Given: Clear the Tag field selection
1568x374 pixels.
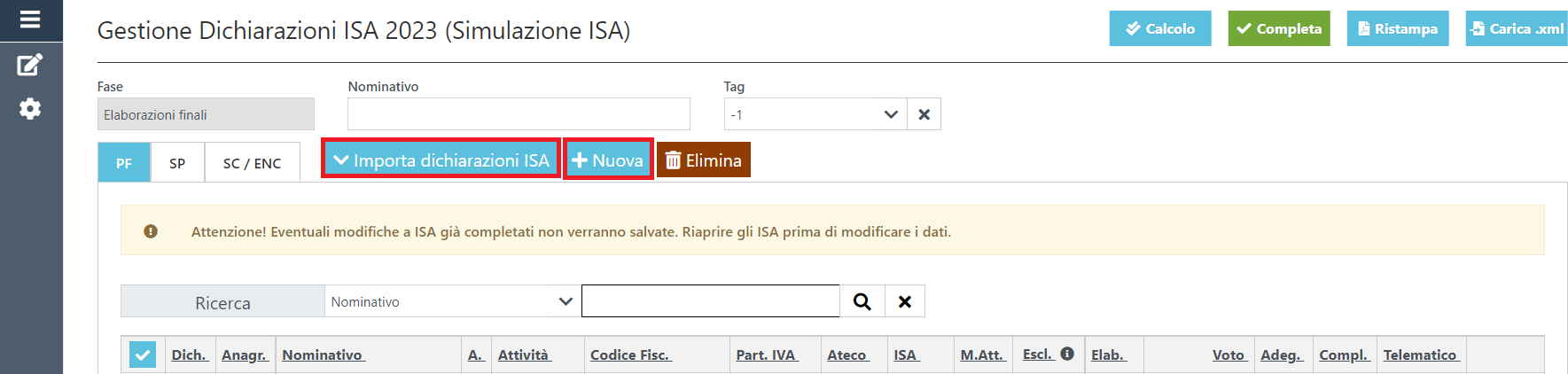Looking at the screenshot, I should 924,114.
